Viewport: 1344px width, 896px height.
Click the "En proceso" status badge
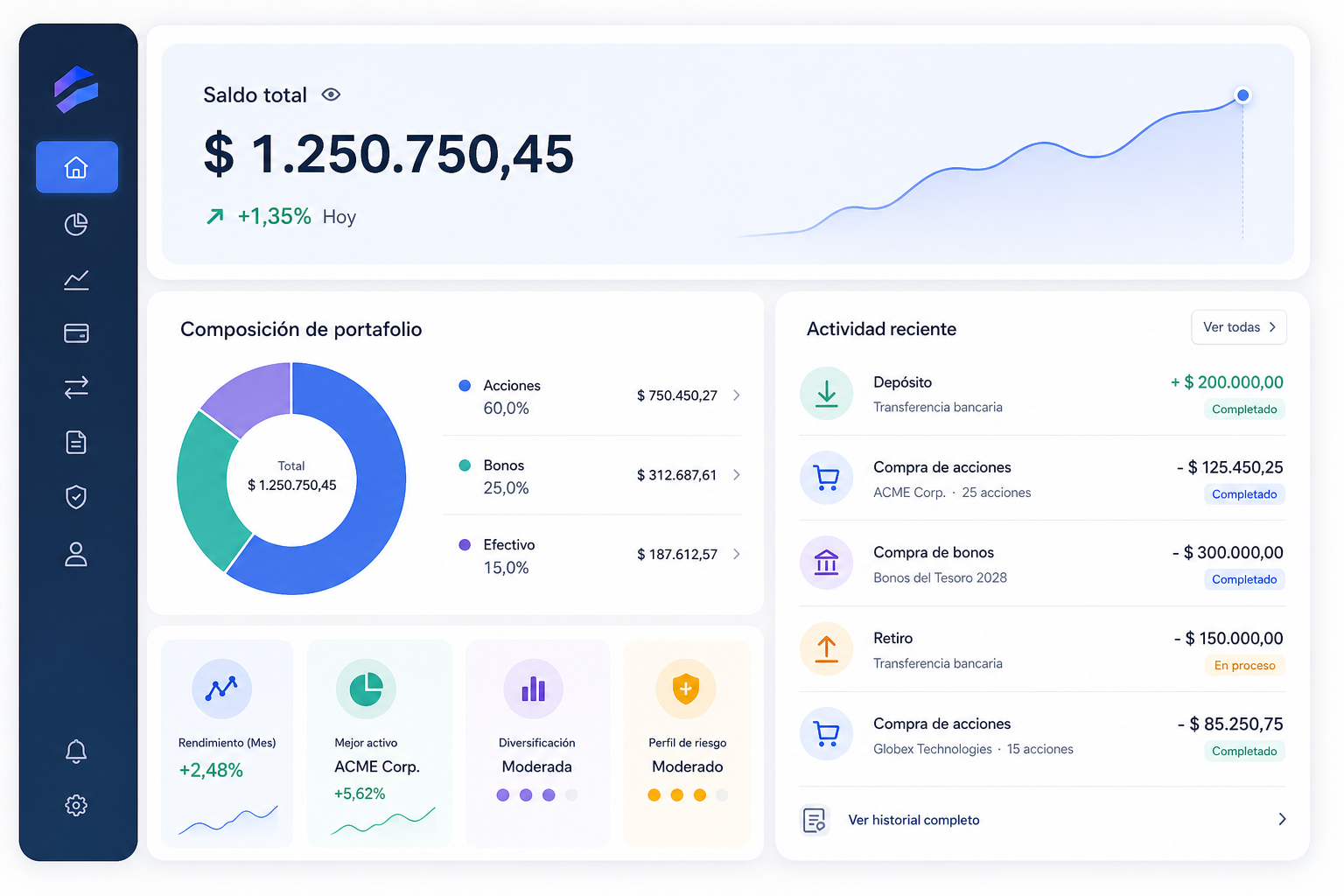1244,665
